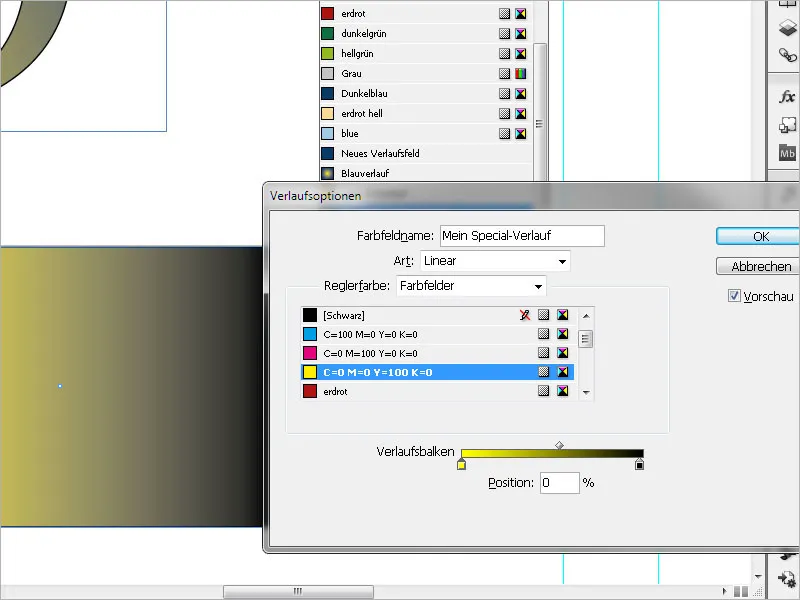The height and width of the screenshot is (600, 800).
Task: Select C=0 M=100 Y=0 K=0 magenta swatch
Action: [x=438, y=353]
